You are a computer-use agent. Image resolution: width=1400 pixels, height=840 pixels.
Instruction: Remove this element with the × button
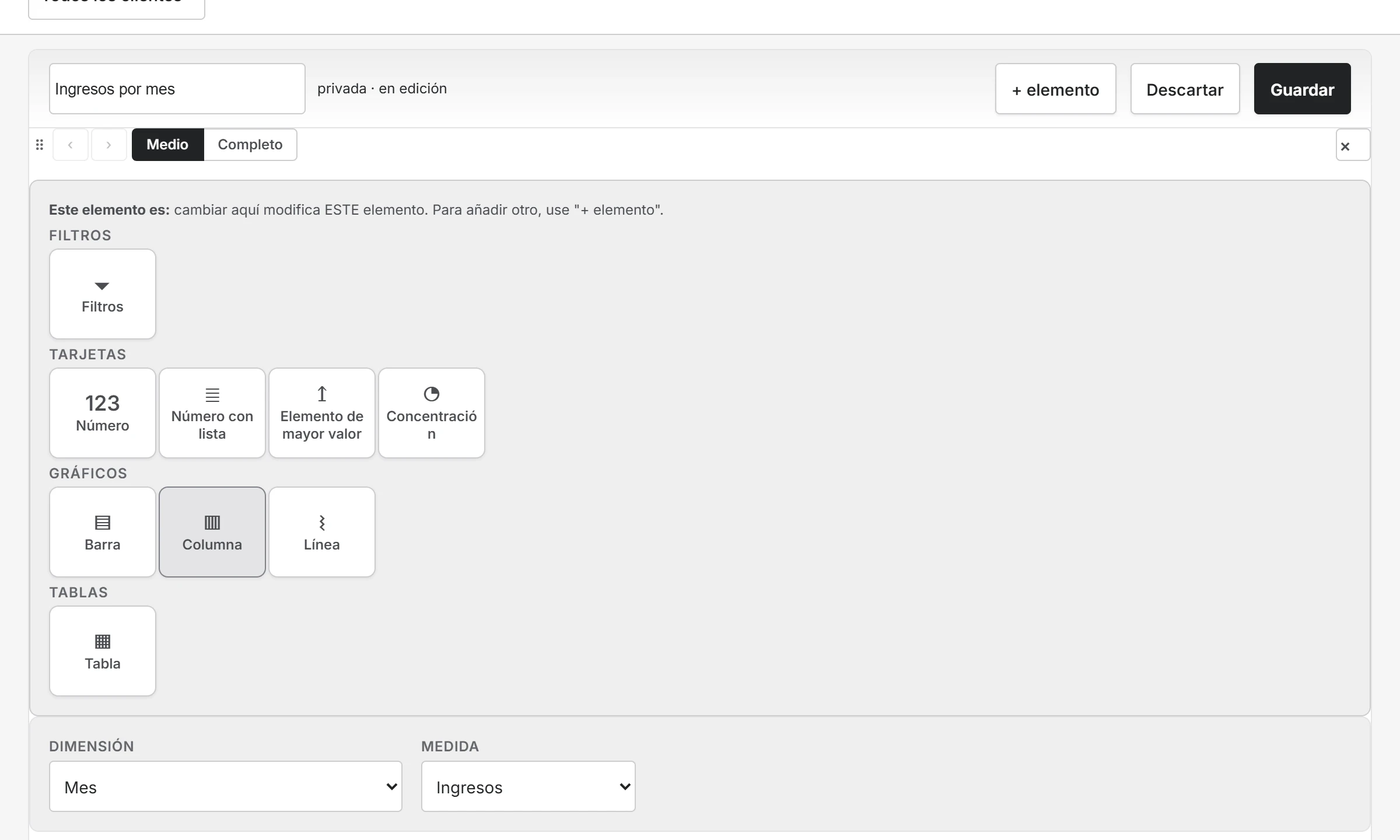[1353, 145]
